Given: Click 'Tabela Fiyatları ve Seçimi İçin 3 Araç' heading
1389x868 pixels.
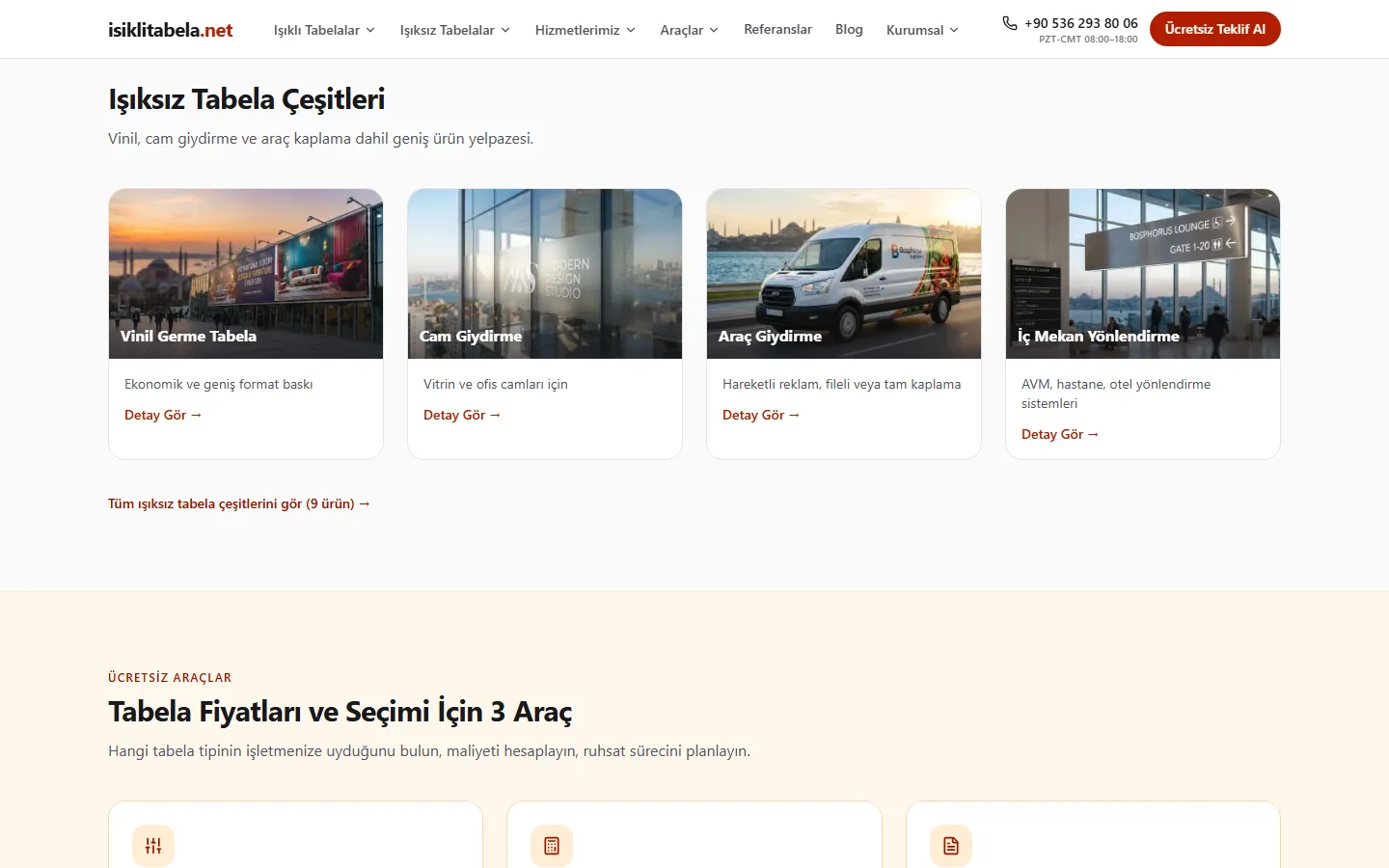Looking at the screenshot, I should [340, 712].
